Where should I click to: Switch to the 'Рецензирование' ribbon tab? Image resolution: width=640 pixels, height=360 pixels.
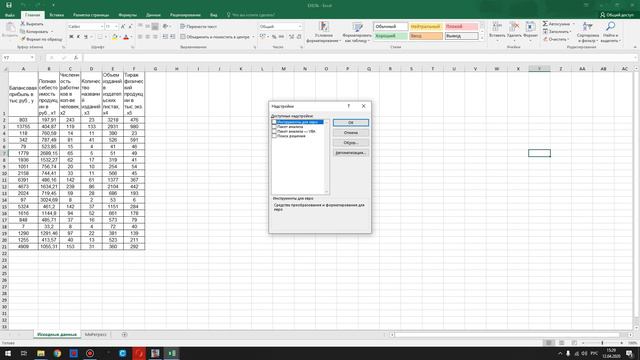[185, 15]
